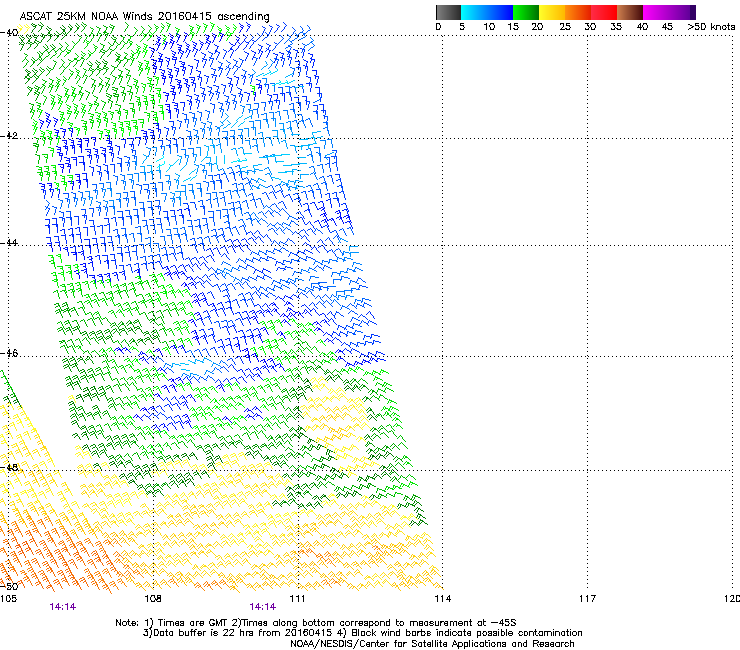Click the cyan 5-10 knots legend segment
Image resolution: width=740 pixels, height=650 pixels.
click(474, 12)
